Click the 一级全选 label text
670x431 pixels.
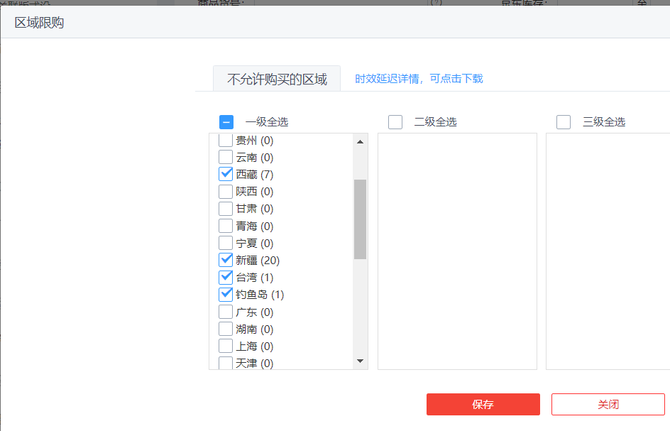click(267, 122)
